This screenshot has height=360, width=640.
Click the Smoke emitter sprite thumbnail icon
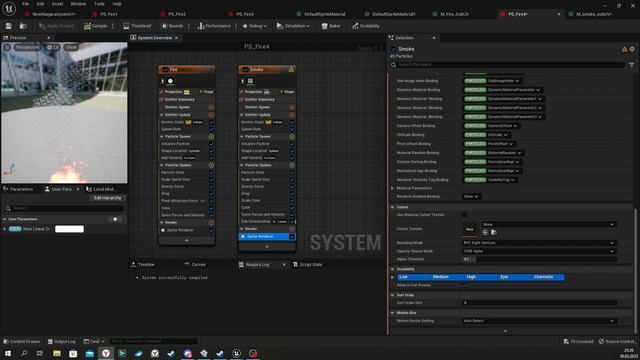tap(250, 81)
